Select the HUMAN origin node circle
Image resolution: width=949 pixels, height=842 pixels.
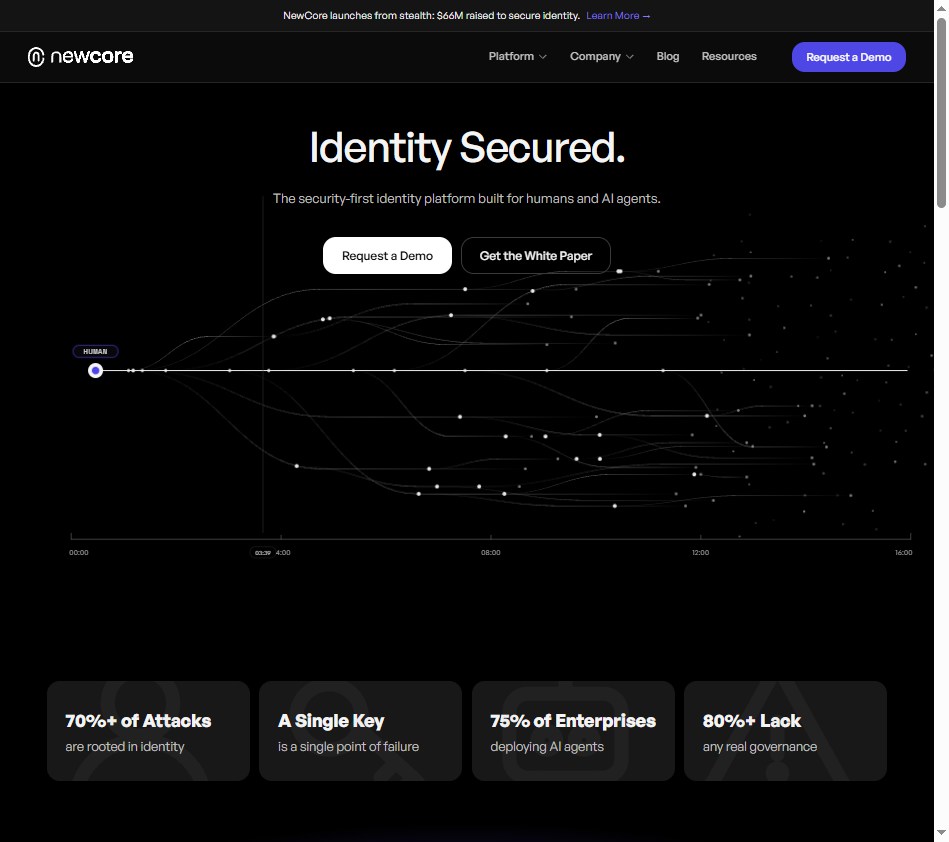(x=95, y=370)
